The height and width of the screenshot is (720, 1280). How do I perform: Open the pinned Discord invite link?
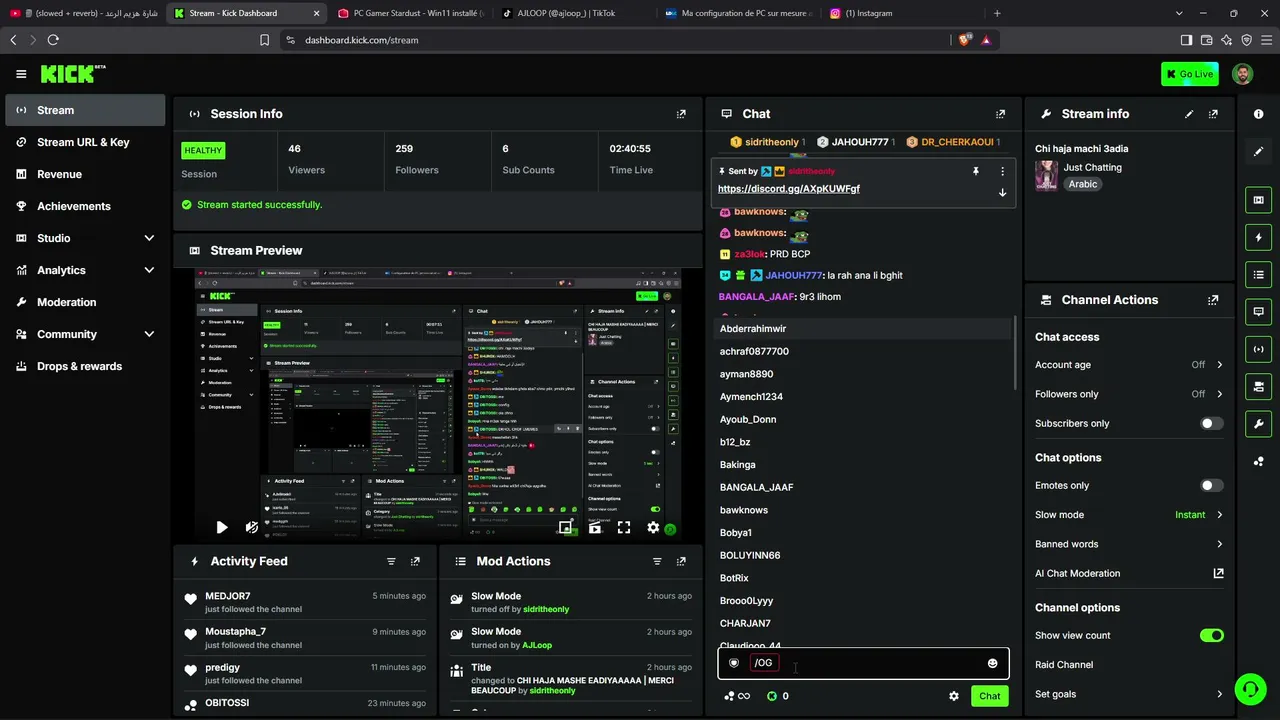point(789,189)
